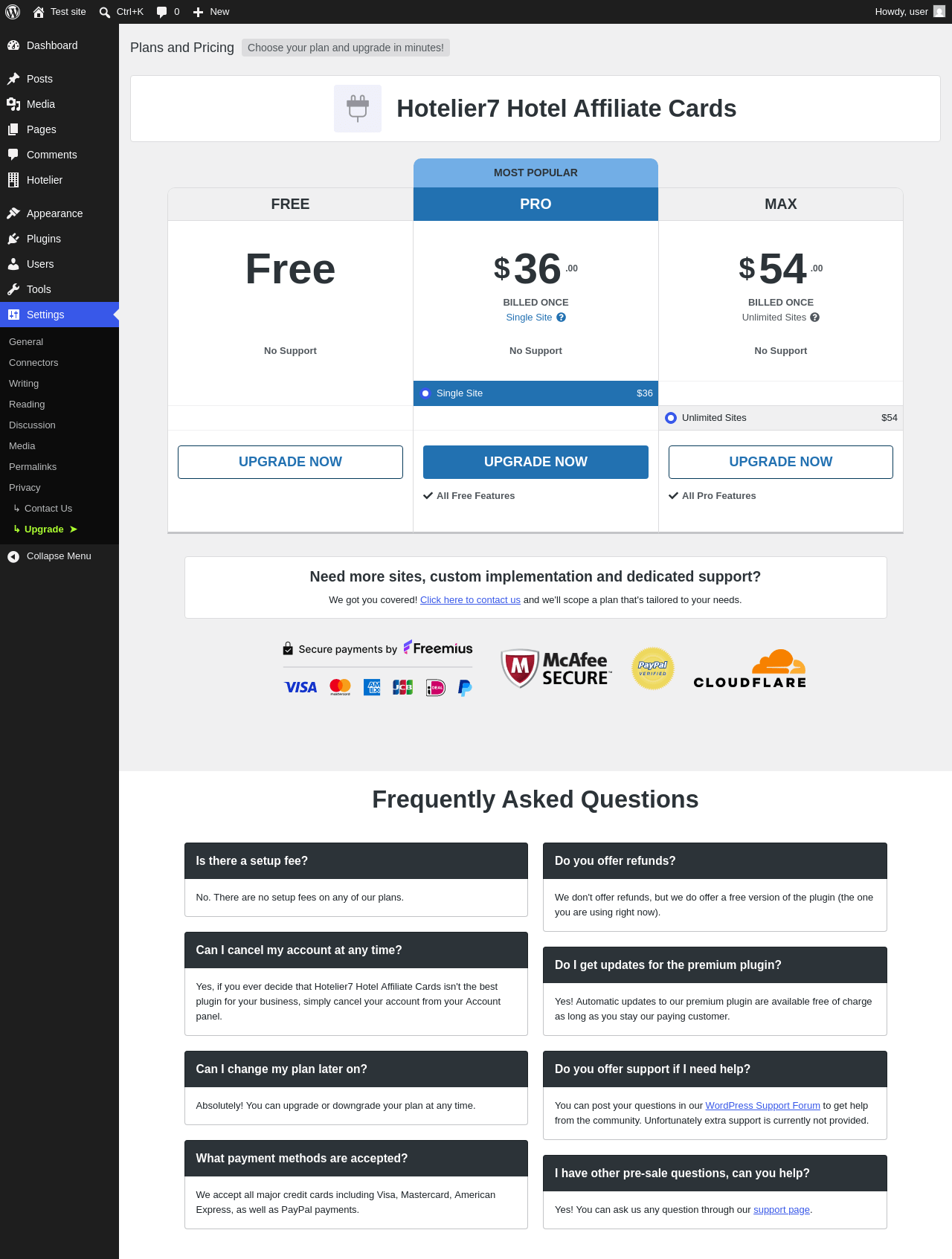Image resolution: width=952 pixels, height=1259 pixels.
Task: Click the McAfee Secure badge
Action: [556, 668]
